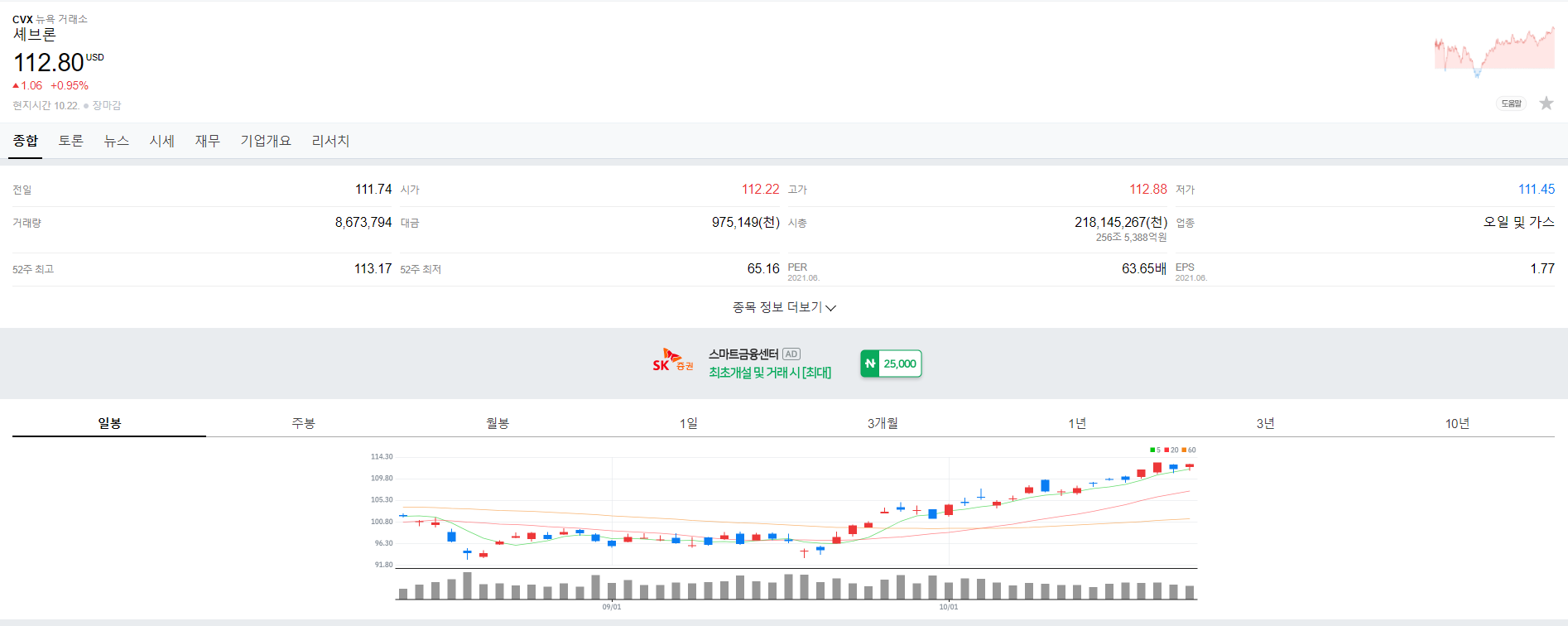The height and width of the screenshot is (626, 1568).
Task: Expand 종목 정보 더보기
Action: [784, 307]
